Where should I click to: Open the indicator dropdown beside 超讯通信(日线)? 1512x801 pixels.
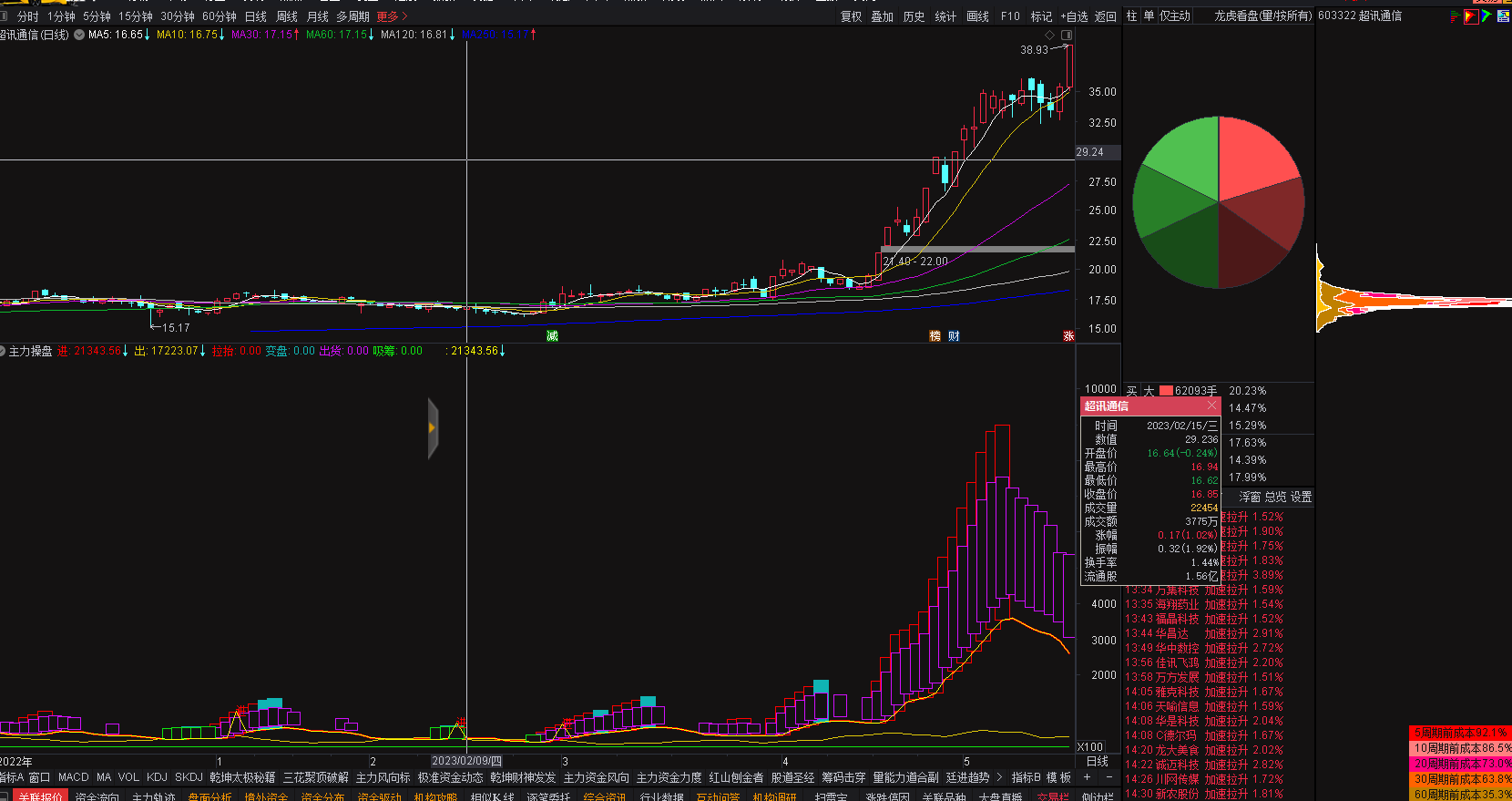(79, 35)
